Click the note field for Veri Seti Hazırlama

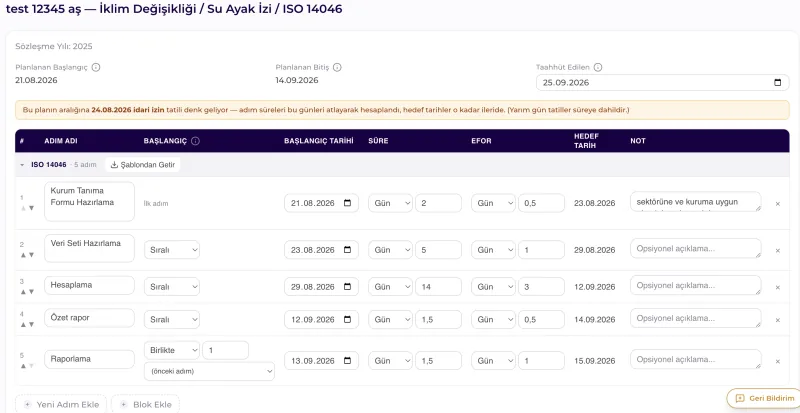[x=696, y=249]
